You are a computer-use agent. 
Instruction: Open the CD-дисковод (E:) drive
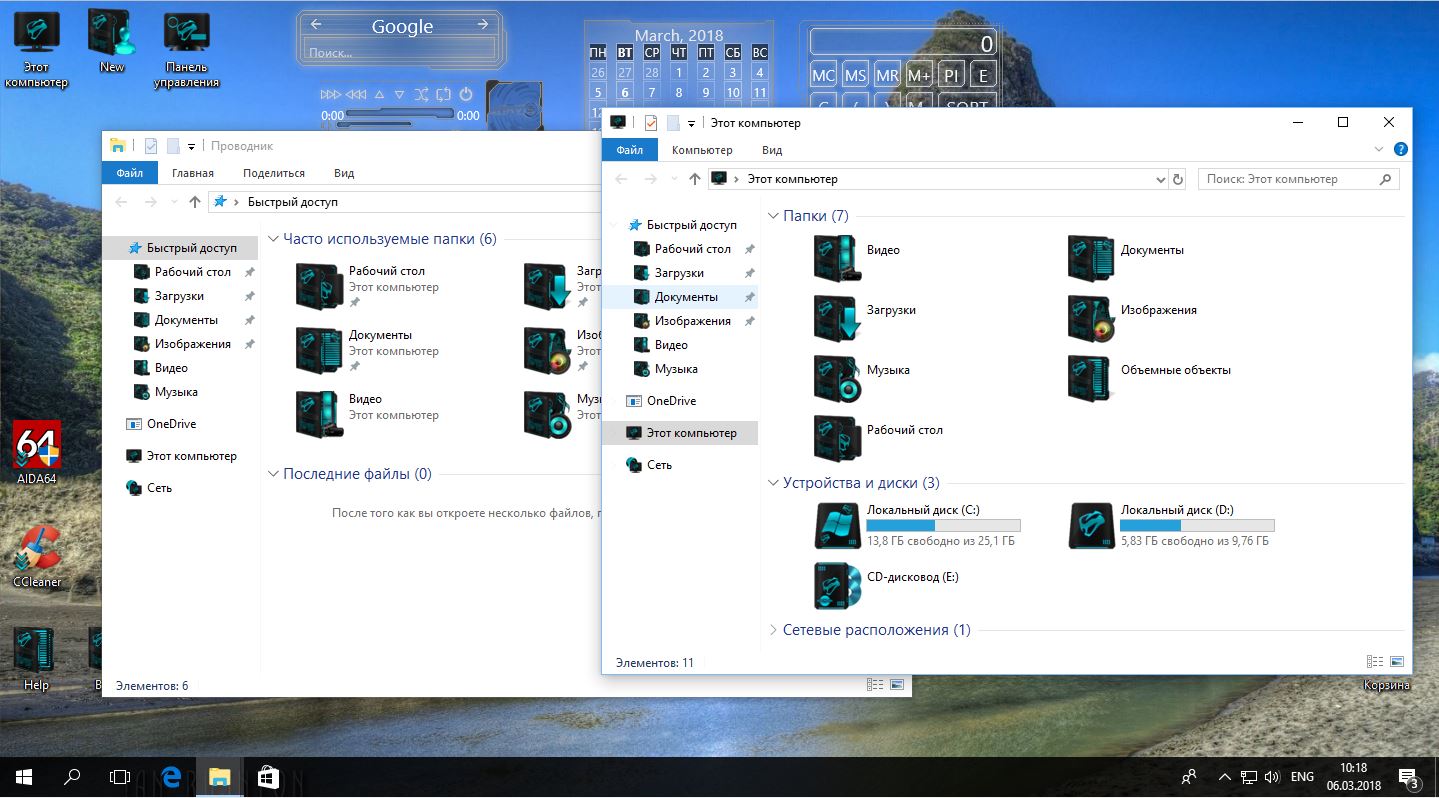point(837,585)
